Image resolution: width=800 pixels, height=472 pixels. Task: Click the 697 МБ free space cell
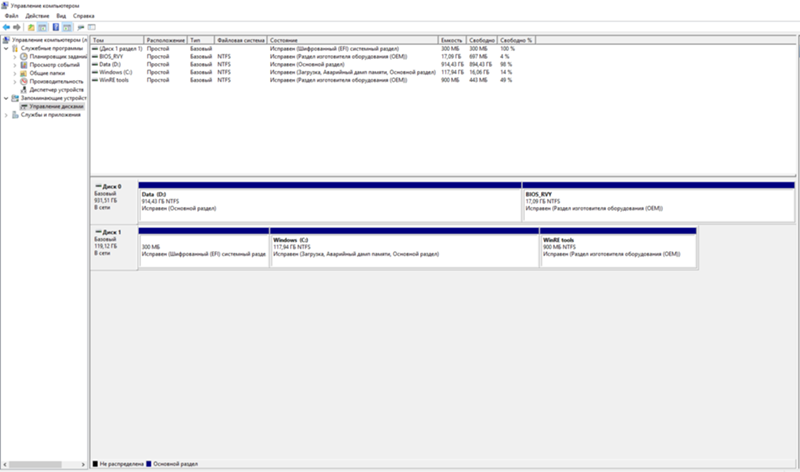pyautogui.click(x=478, y=57)
